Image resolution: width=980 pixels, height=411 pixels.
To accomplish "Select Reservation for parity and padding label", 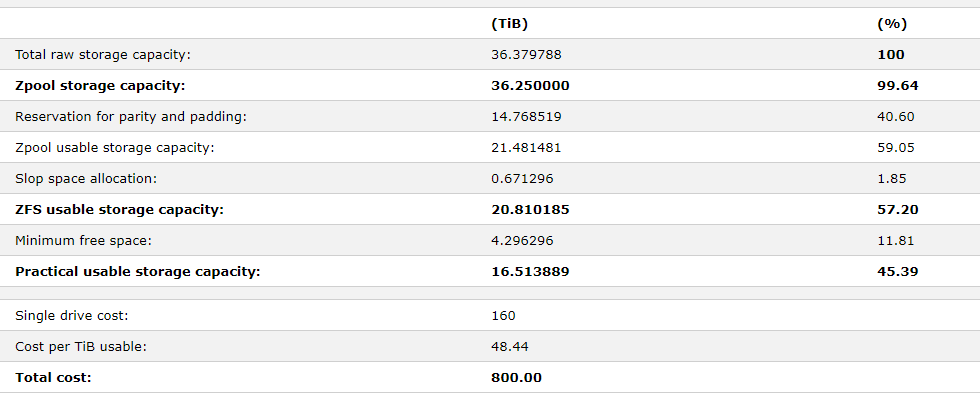I will (131, 117).
